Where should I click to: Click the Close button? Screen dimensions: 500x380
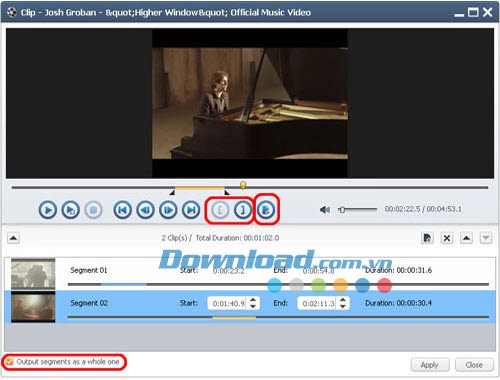474,365
